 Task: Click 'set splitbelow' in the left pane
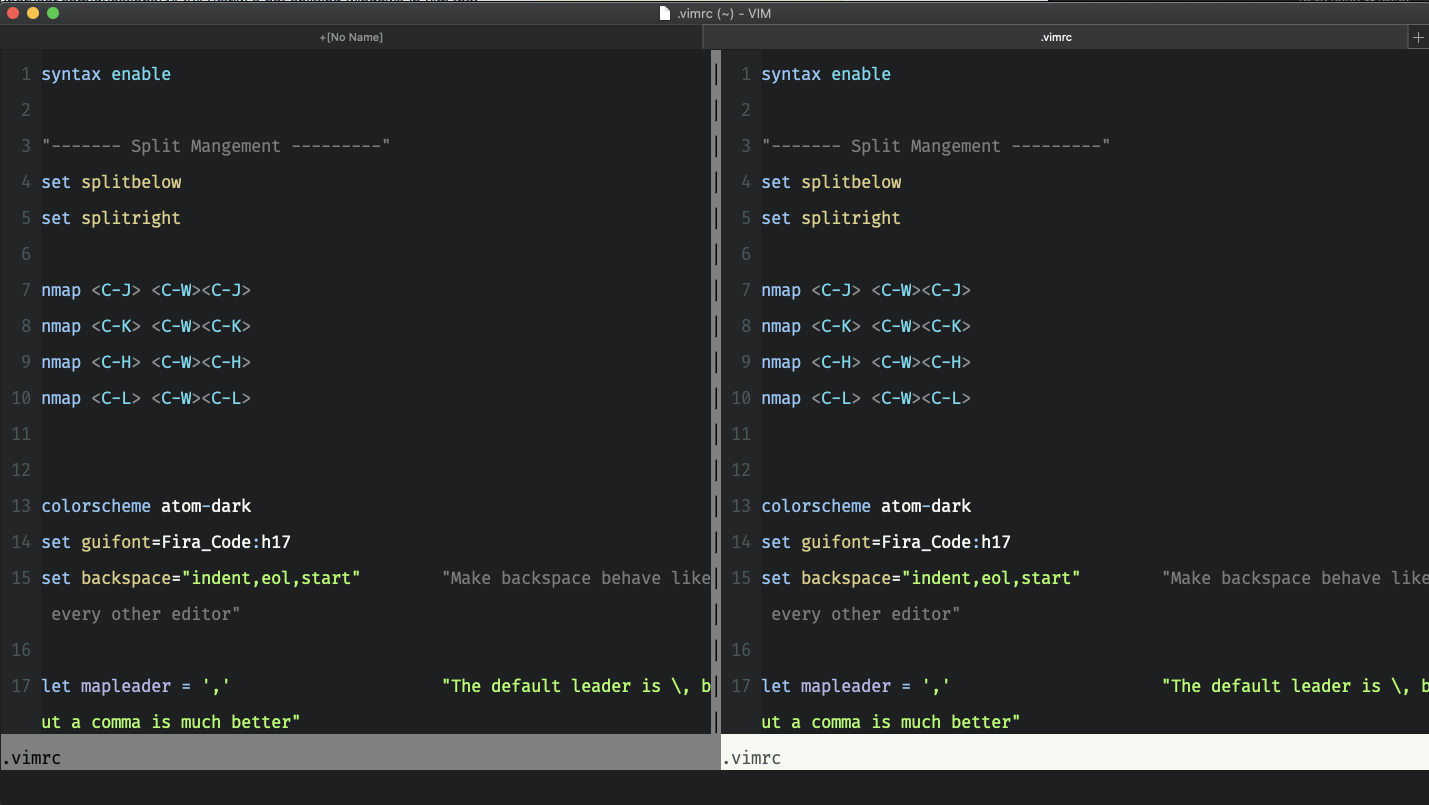[111, 182]
